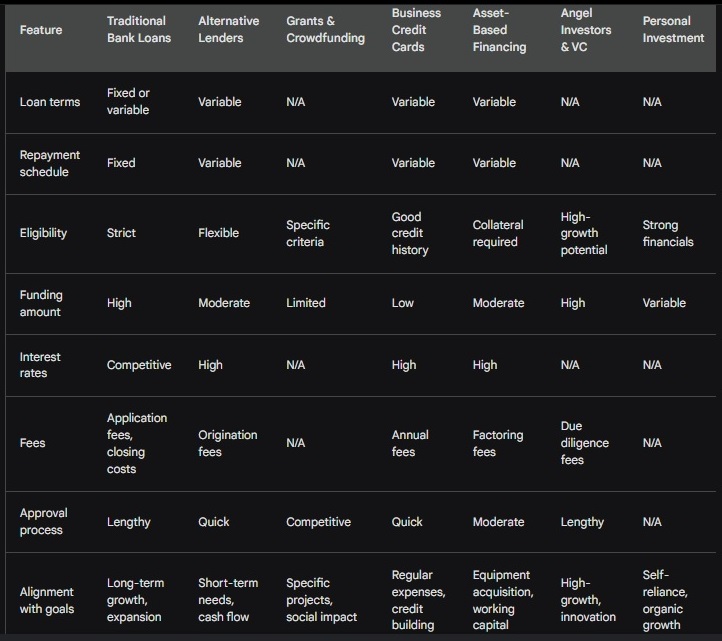Click the Traditional Bank Loans column header
Image resolution: width=722 pixels, height=641 pixels.
(139, 29)
